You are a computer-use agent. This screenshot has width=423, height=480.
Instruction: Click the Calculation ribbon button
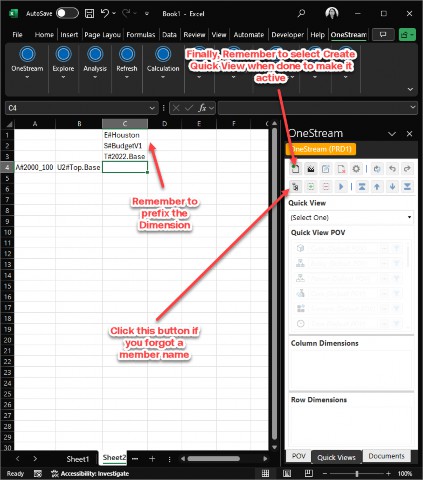pos(163,64)
